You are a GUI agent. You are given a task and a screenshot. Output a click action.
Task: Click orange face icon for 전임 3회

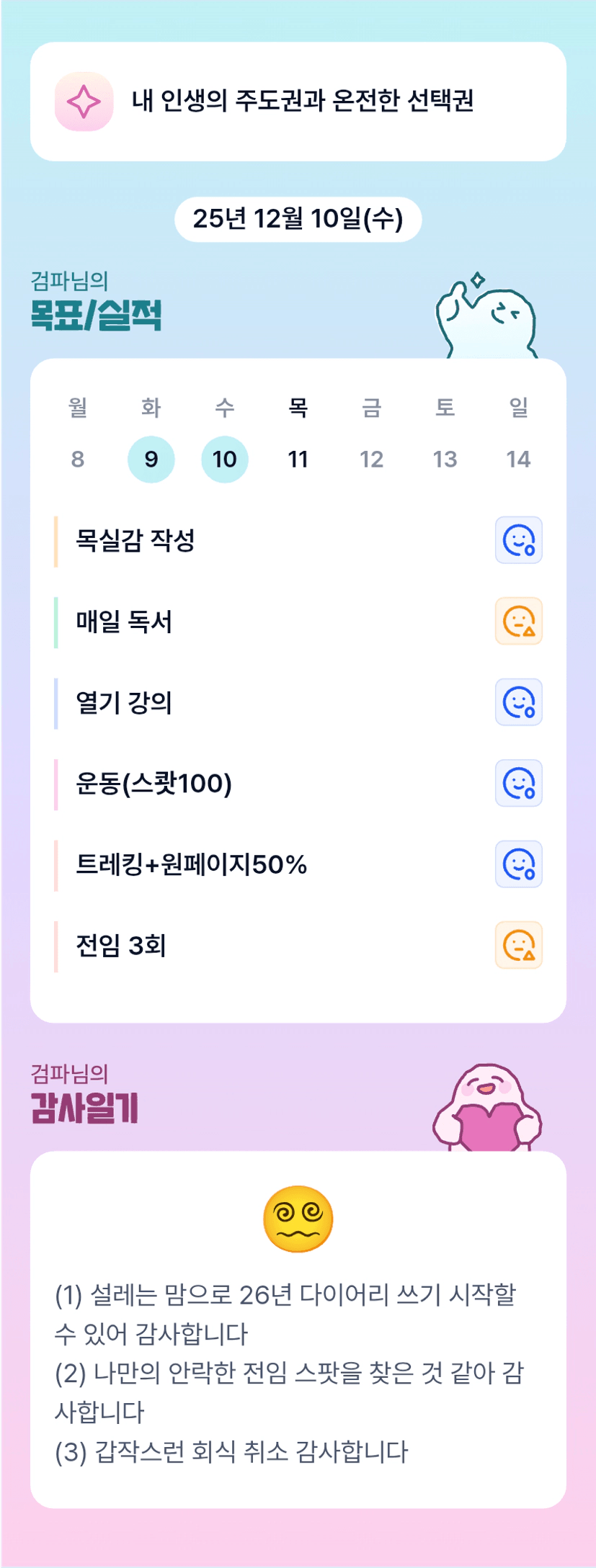tap(518, 945)
